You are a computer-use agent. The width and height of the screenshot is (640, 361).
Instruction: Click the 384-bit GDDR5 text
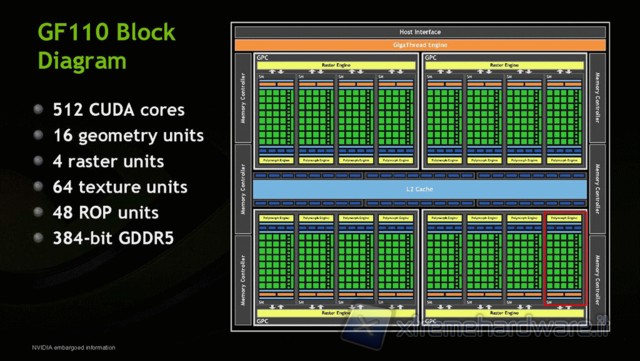pos(113,238)
